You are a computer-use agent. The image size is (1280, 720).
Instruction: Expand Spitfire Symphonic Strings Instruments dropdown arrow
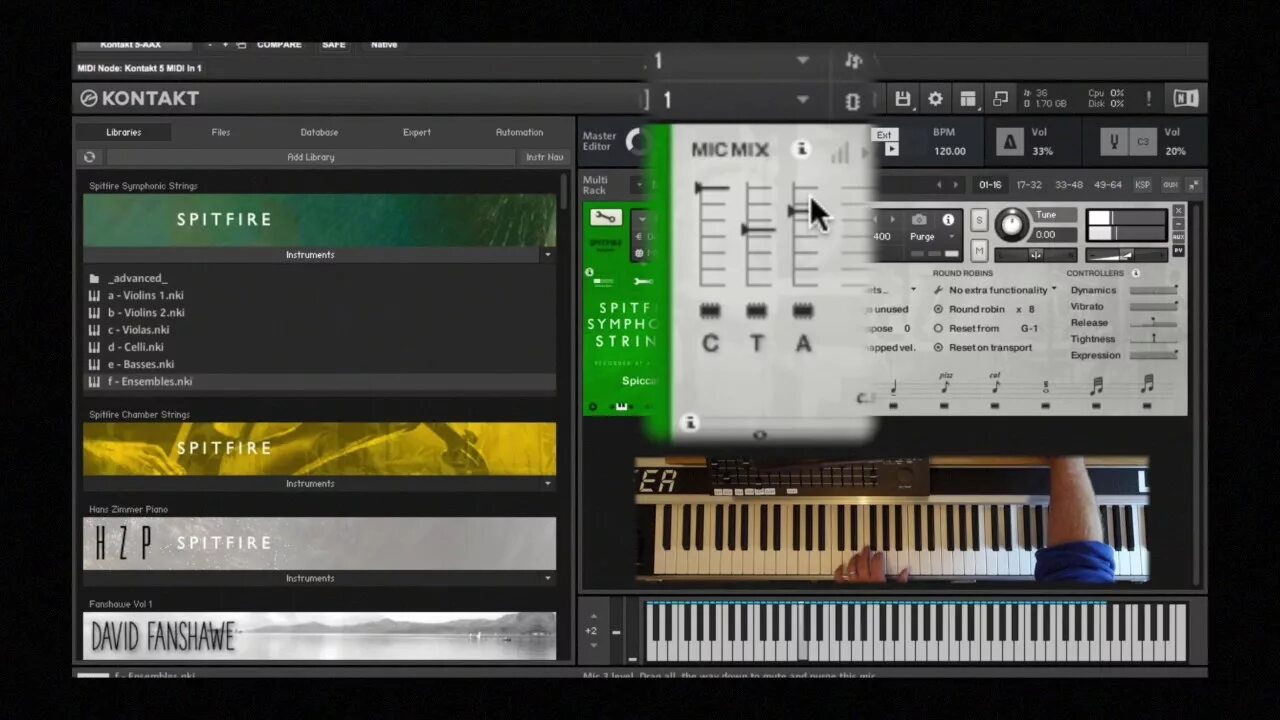tap(547, 255)
